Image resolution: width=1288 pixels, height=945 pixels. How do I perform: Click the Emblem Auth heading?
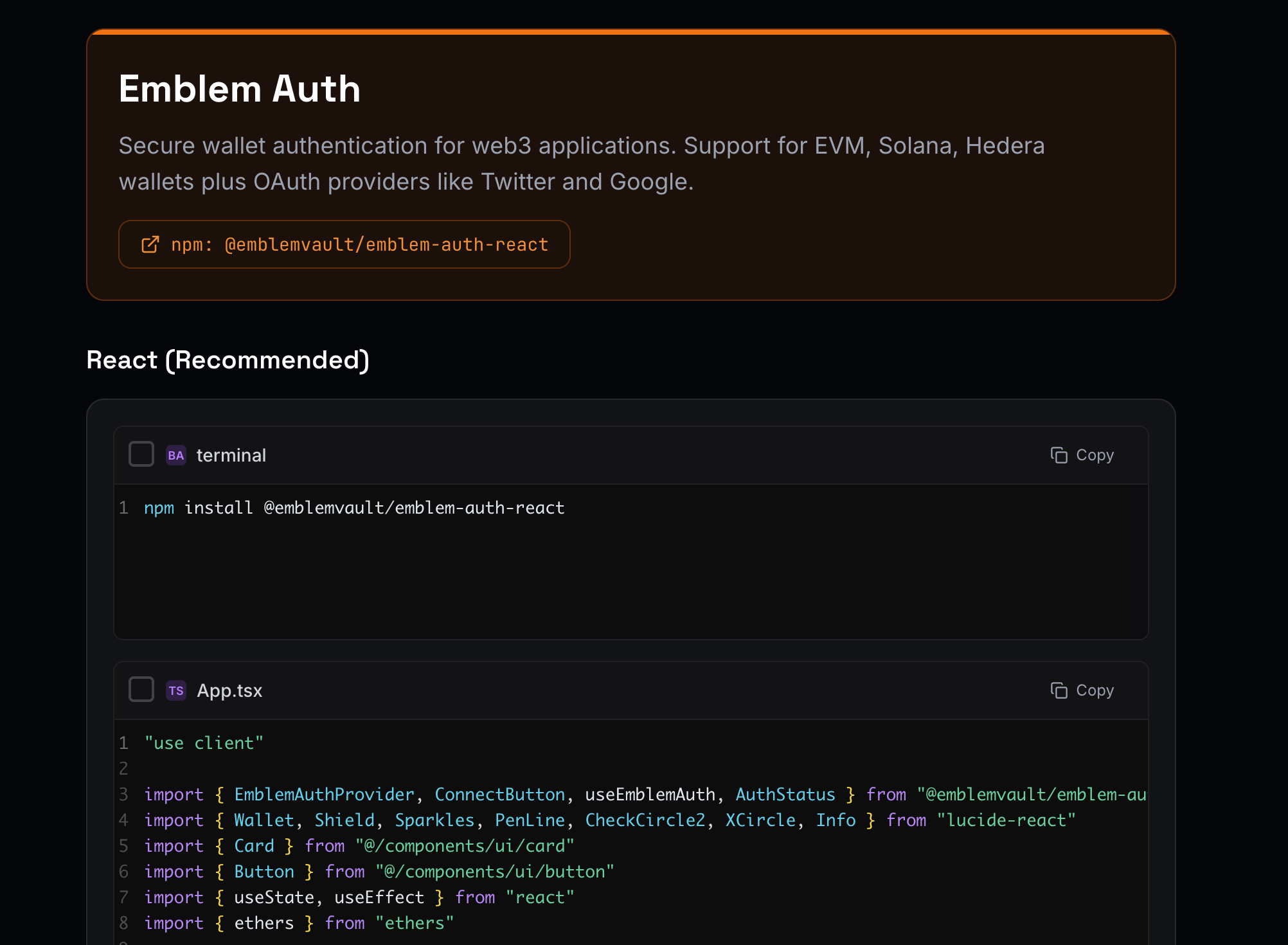point(239,89)
